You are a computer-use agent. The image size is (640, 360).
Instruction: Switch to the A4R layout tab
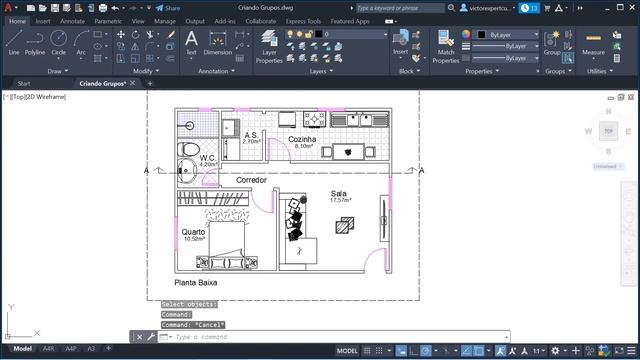point(49,349)
